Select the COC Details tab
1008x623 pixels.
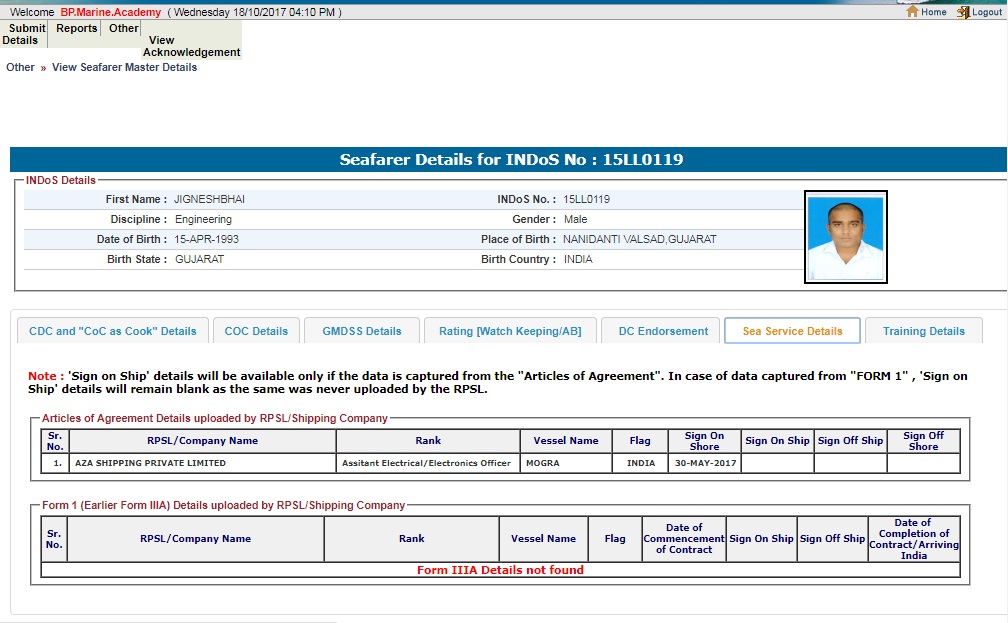click(x=256, y=331)
